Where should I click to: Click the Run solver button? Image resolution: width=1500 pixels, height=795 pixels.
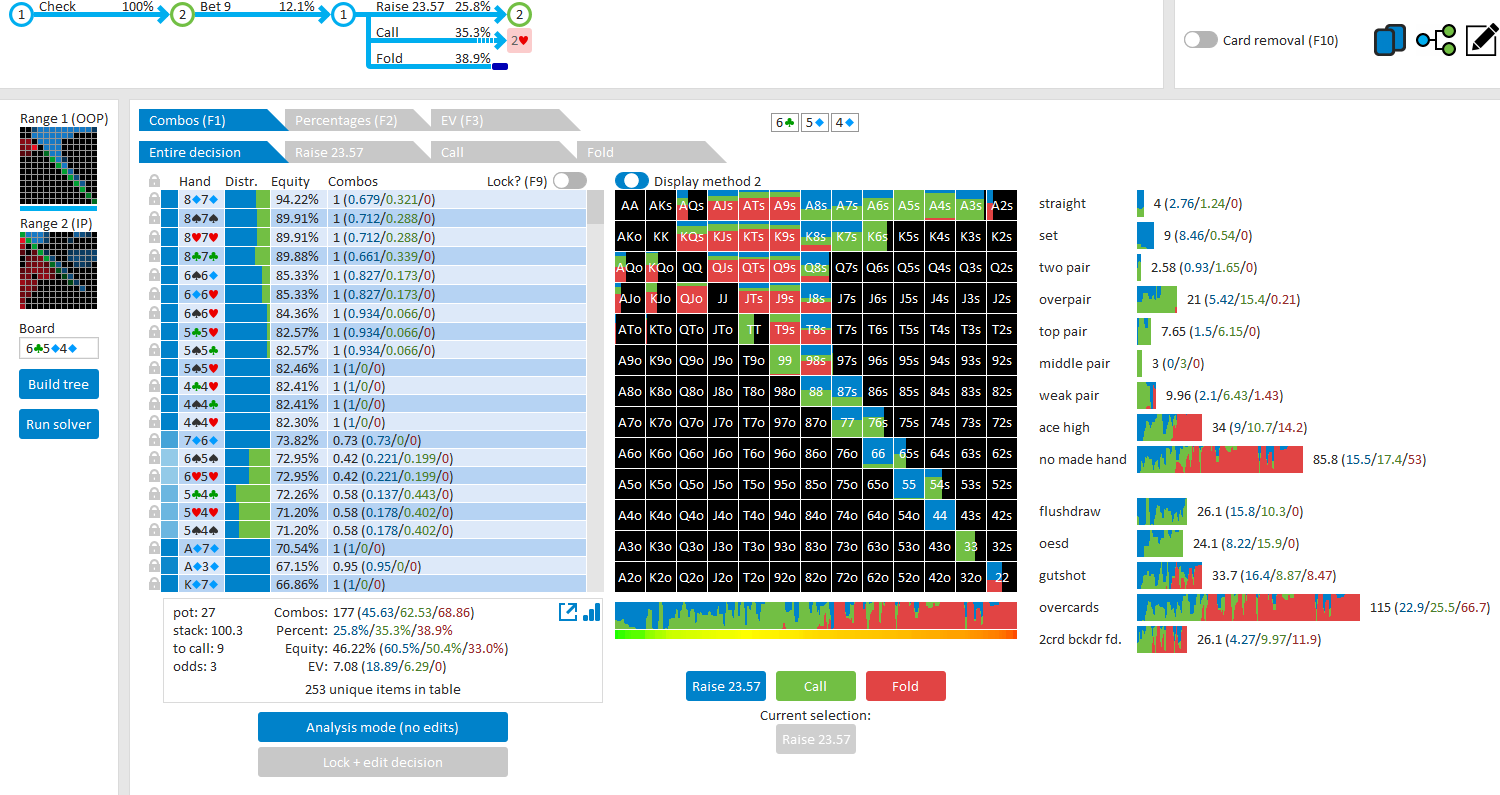(x=59, y=424)
